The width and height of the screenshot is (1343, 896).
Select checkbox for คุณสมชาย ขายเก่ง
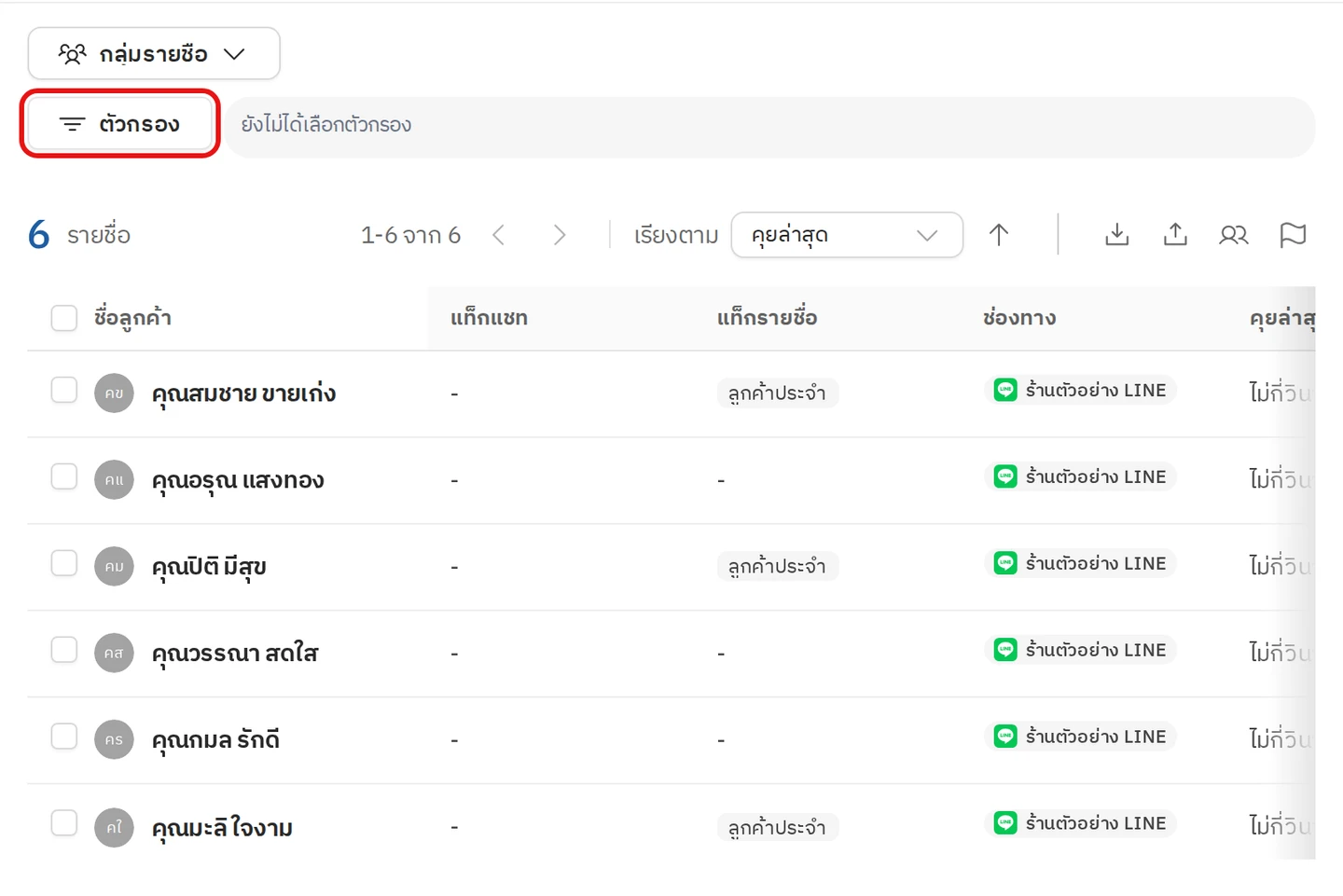64,390
